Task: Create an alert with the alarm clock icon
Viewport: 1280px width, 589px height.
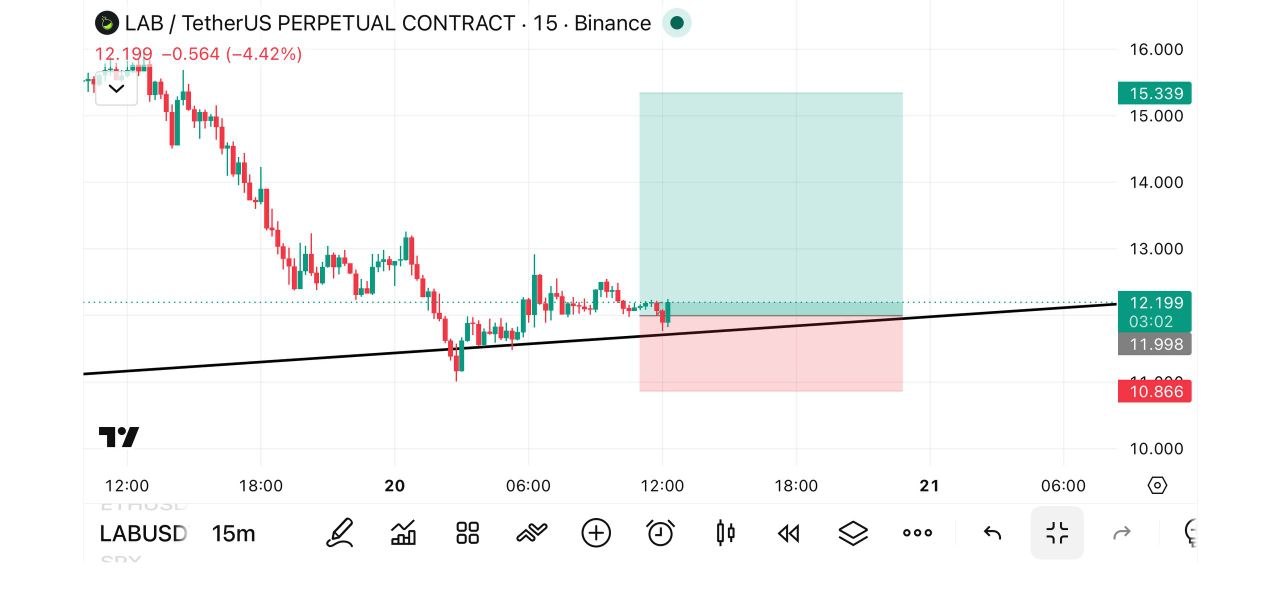Action: point(660,533)
